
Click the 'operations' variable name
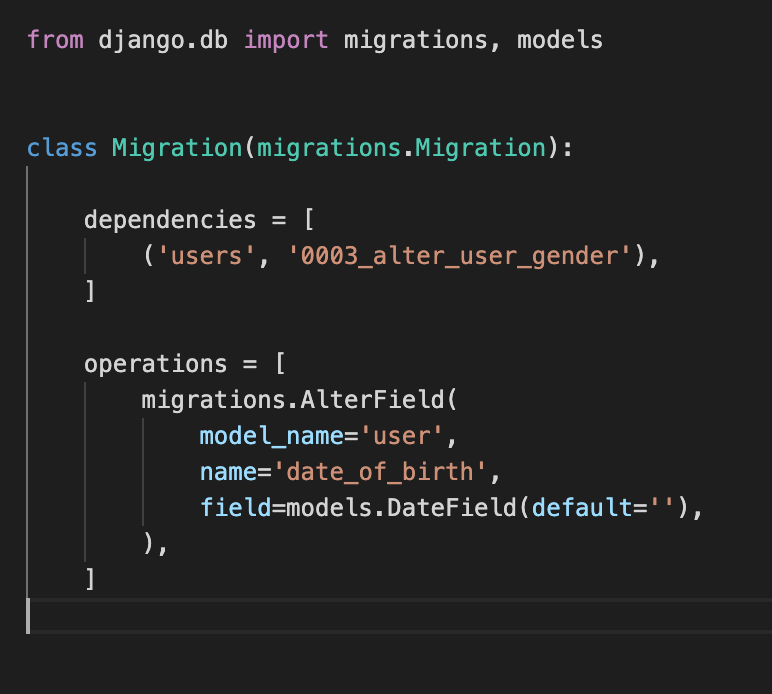tap(156, 365)
